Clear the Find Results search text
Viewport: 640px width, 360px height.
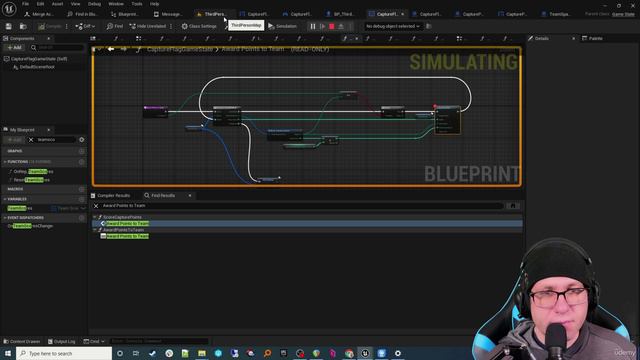[x=96, y=206]
